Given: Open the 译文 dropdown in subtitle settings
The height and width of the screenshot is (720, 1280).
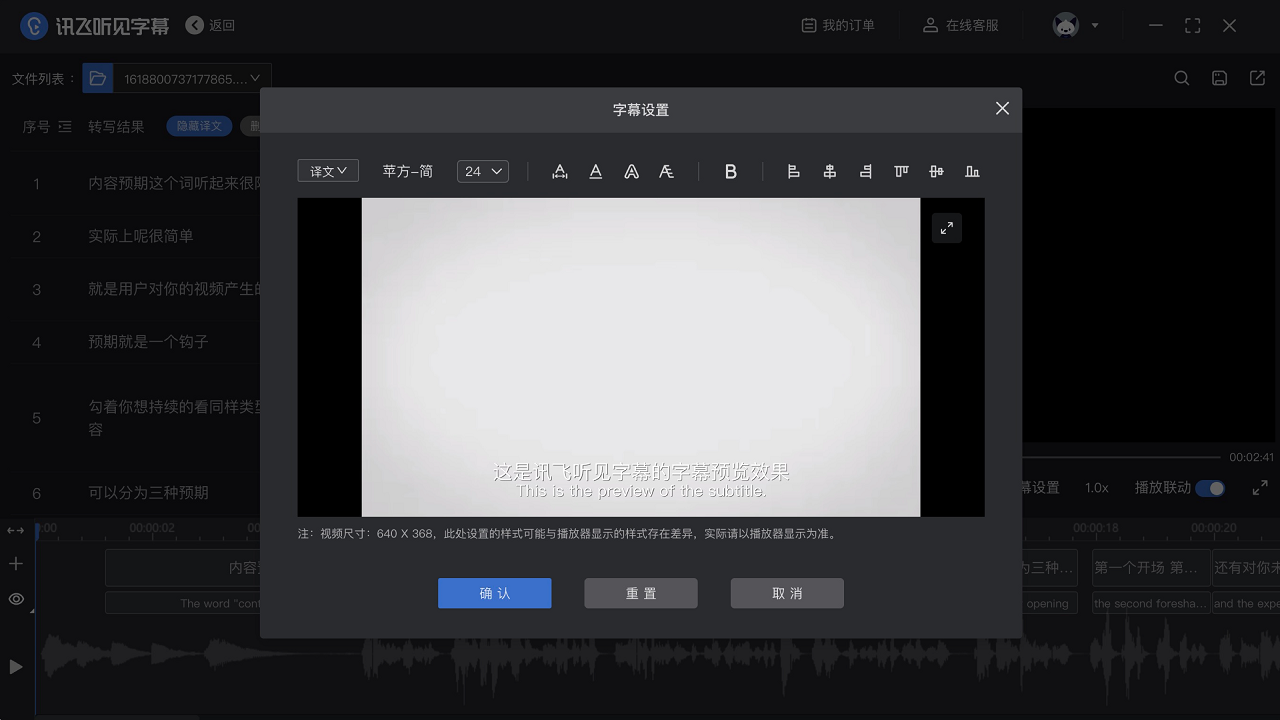Looking at the screenshot, I should 328,171.
